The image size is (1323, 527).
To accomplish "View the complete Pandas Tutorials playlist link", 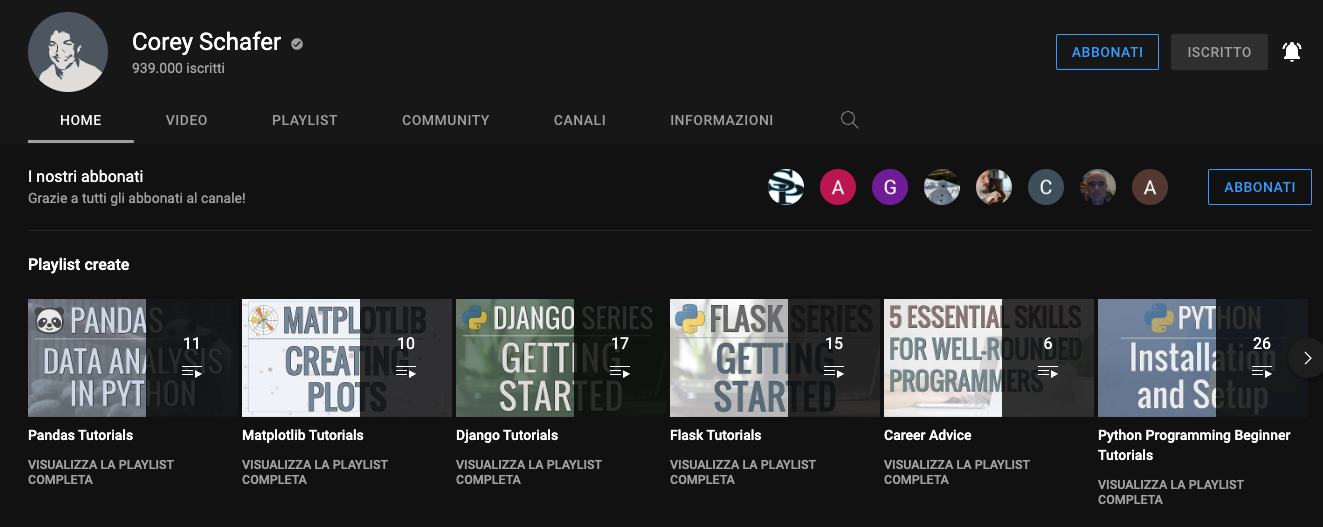I will pyautogui.click(x=101, y=472).
